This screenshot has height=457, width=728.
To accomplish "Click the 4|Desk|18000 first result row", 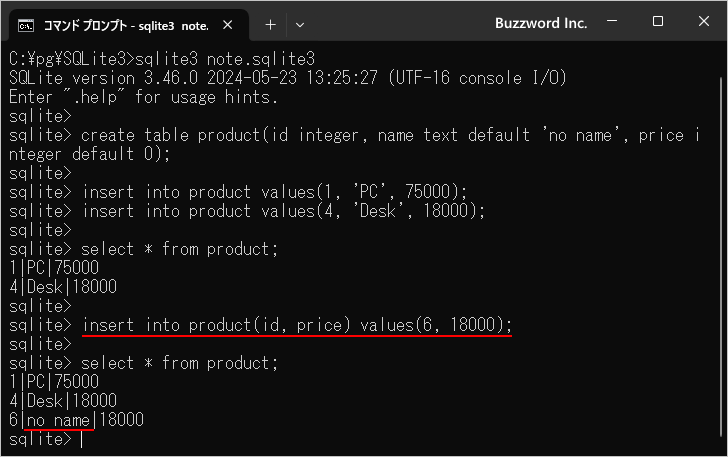I will click(63, 287).
